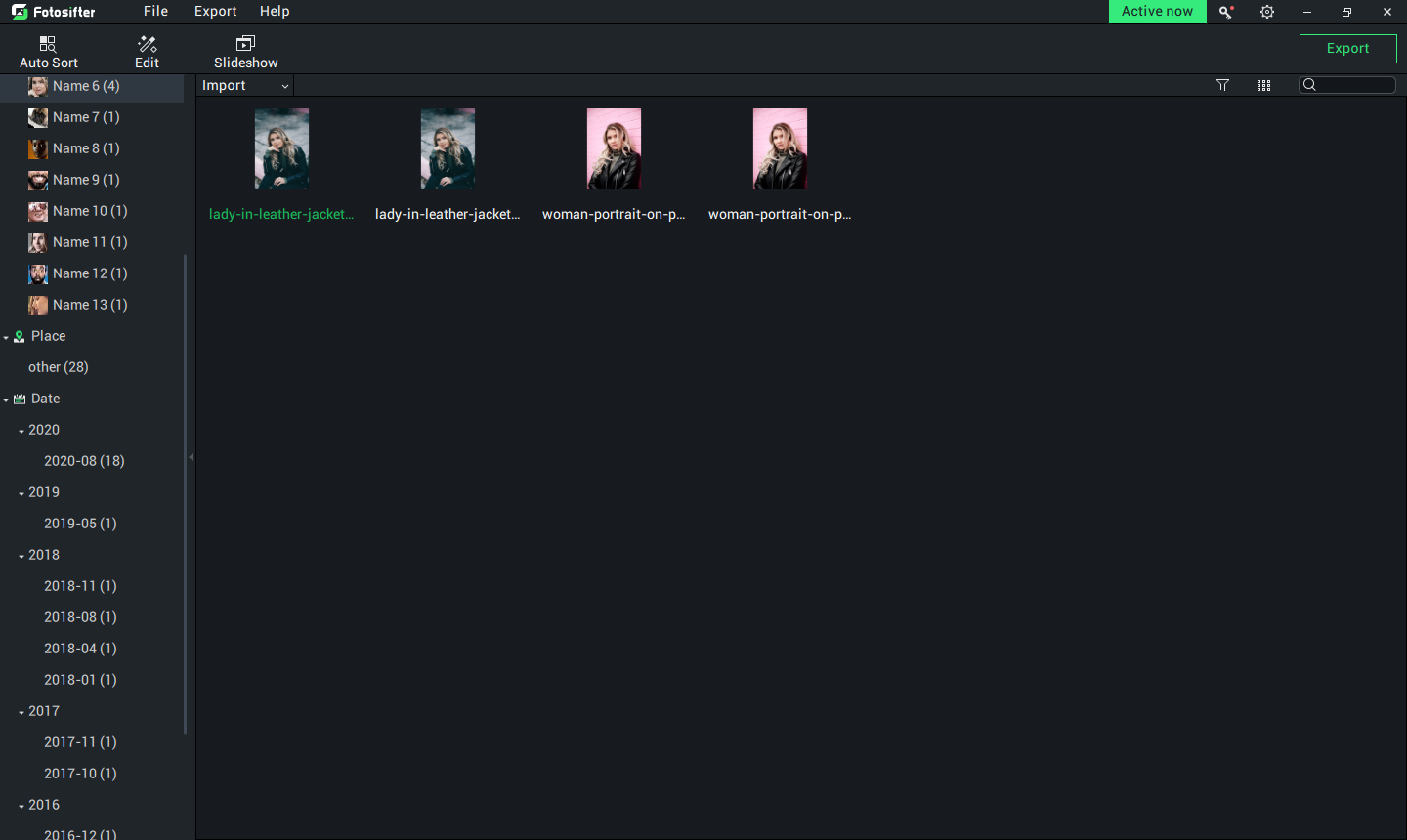Select the first woman-portrait-on-p thumbnail
Viewport: 1407px width, 840px height.
click(x=614, y=148)
